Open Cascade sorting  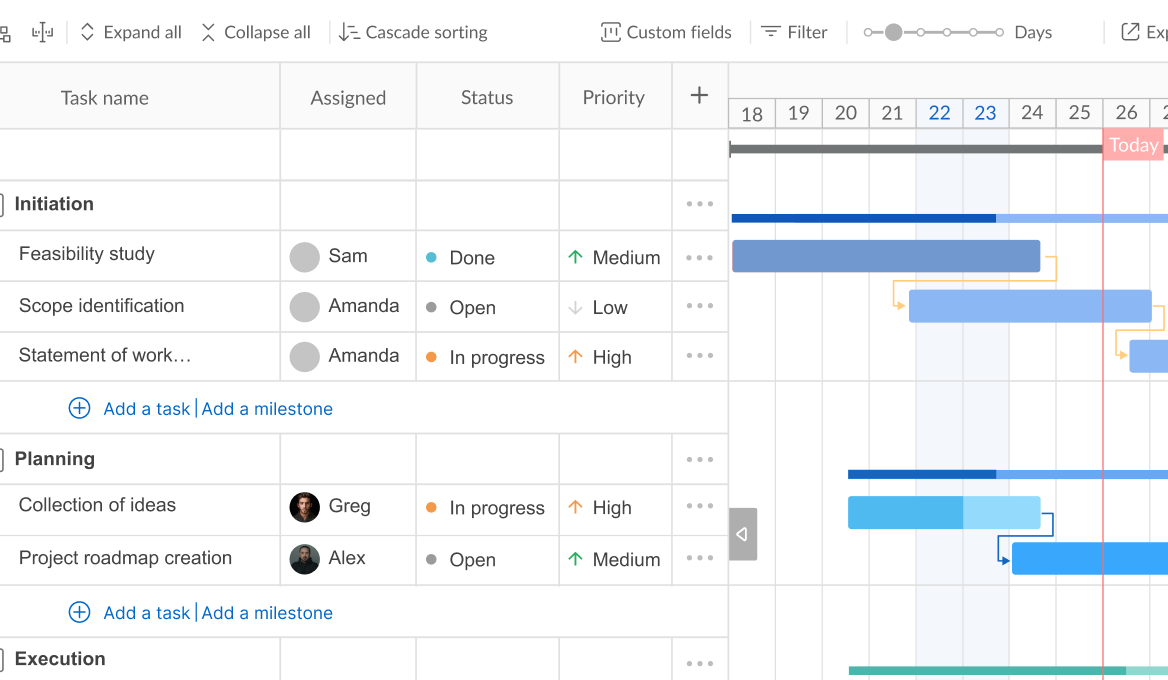413,32
